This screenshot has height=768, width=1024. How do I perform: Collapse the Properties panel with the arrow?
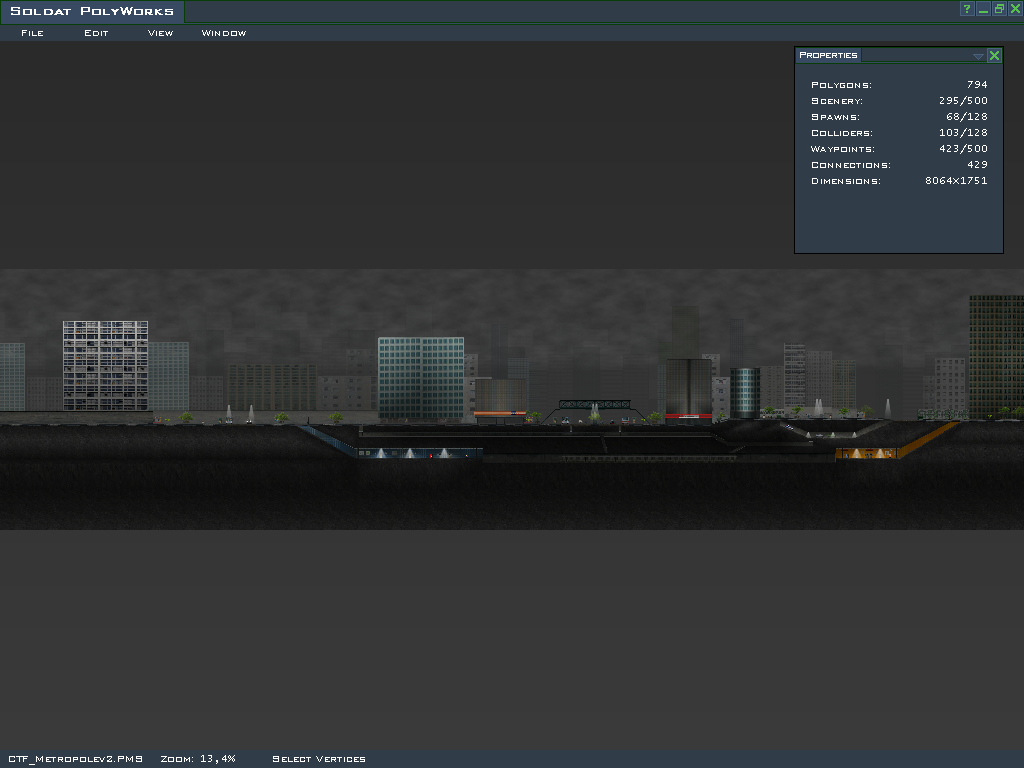tap(978, 56)
